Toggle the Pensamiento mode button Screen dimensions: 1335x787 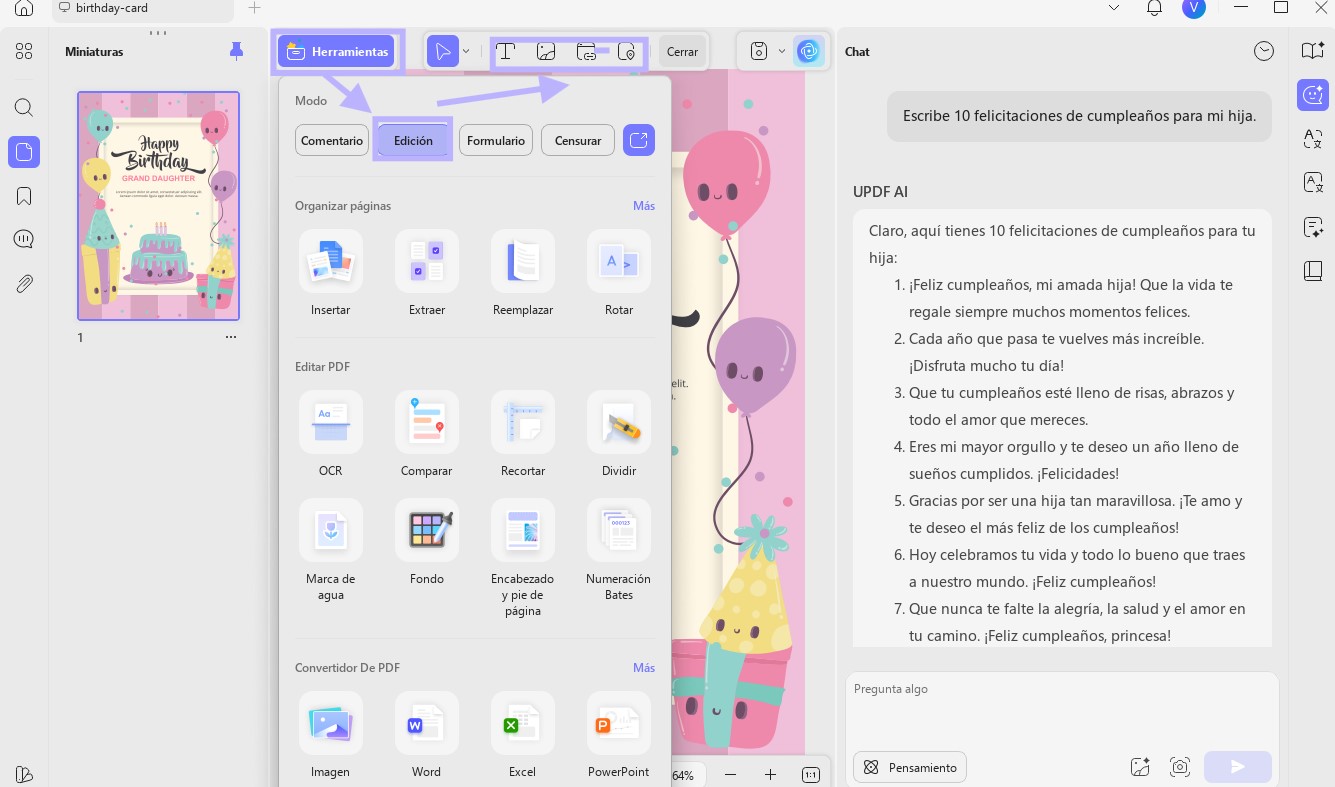tap(910, 767)
